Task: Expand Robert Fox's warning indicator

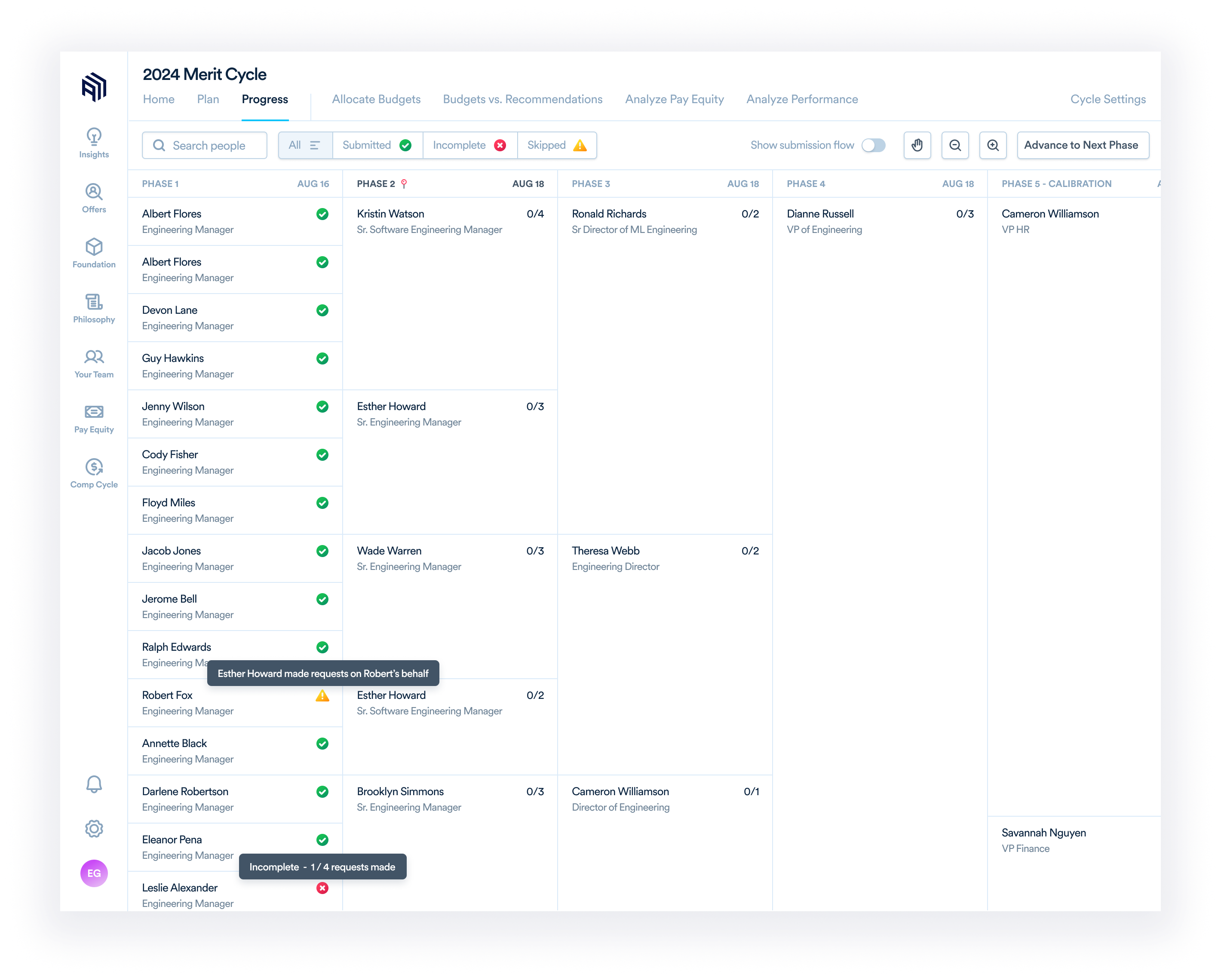Action: [322, 695]
